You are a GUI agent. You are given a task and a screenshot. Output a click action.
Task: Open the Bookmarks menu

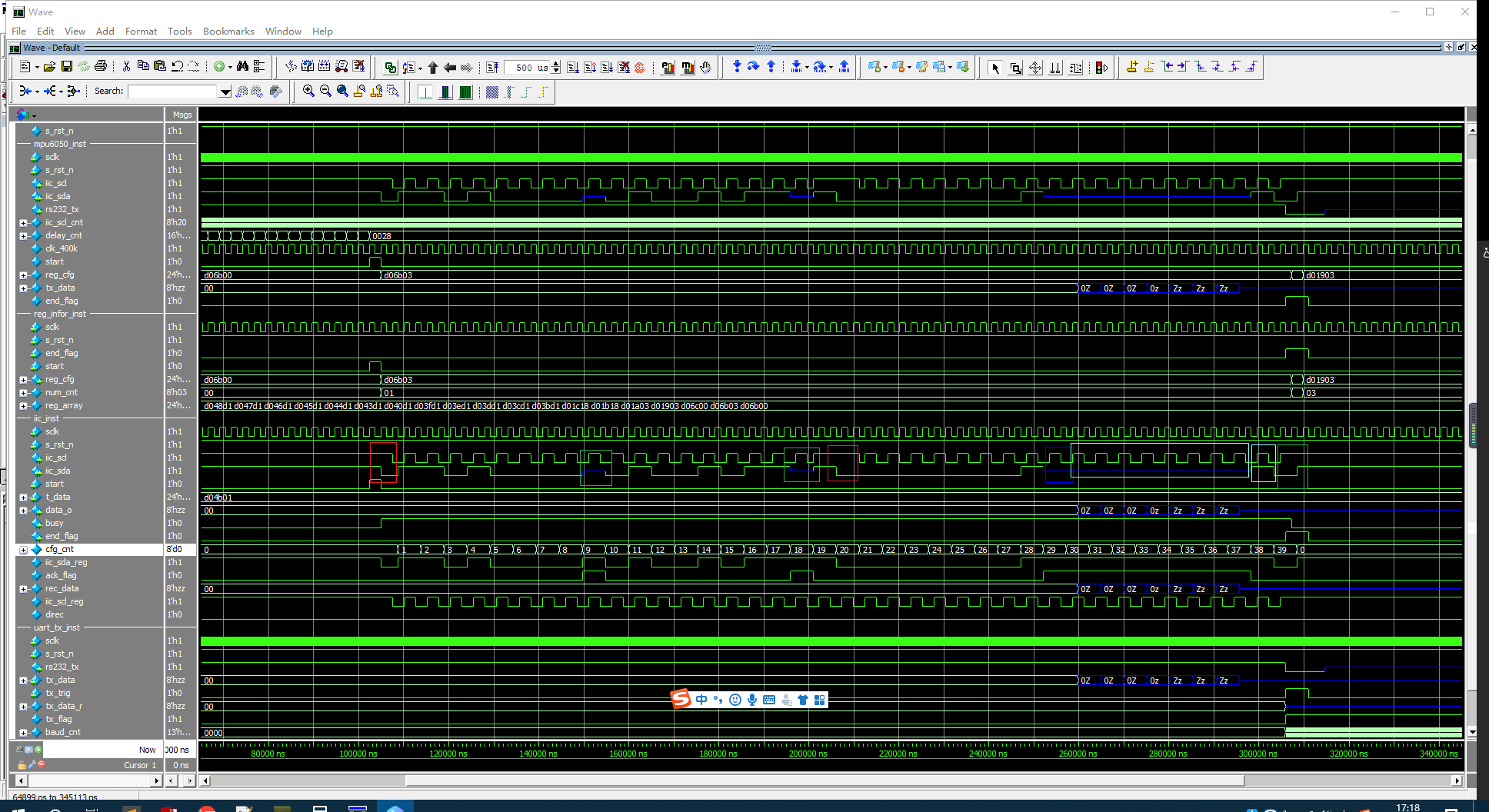(x=228, y=31)
